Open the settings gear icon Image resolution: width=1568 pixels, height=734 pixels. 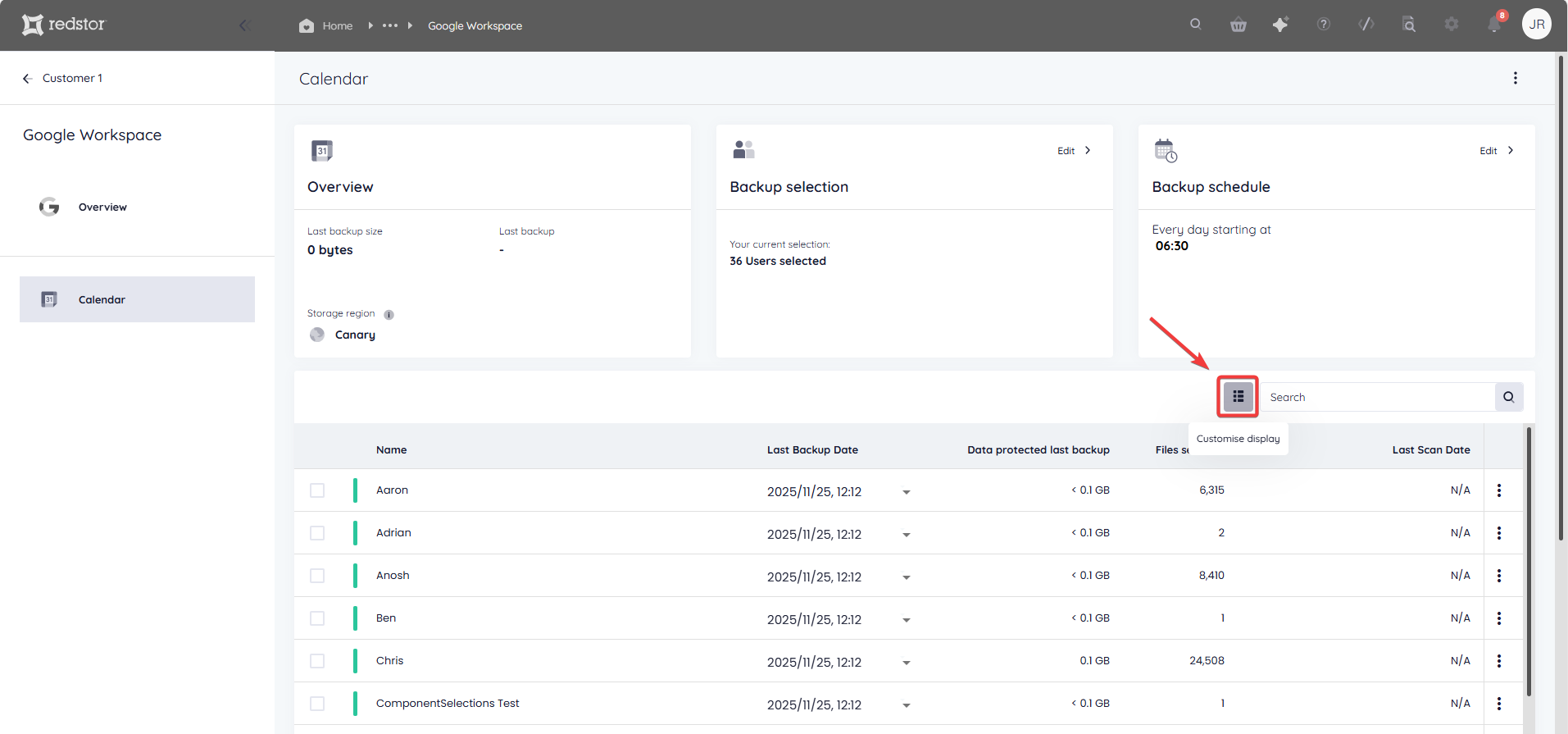(x=1452, y=25)
